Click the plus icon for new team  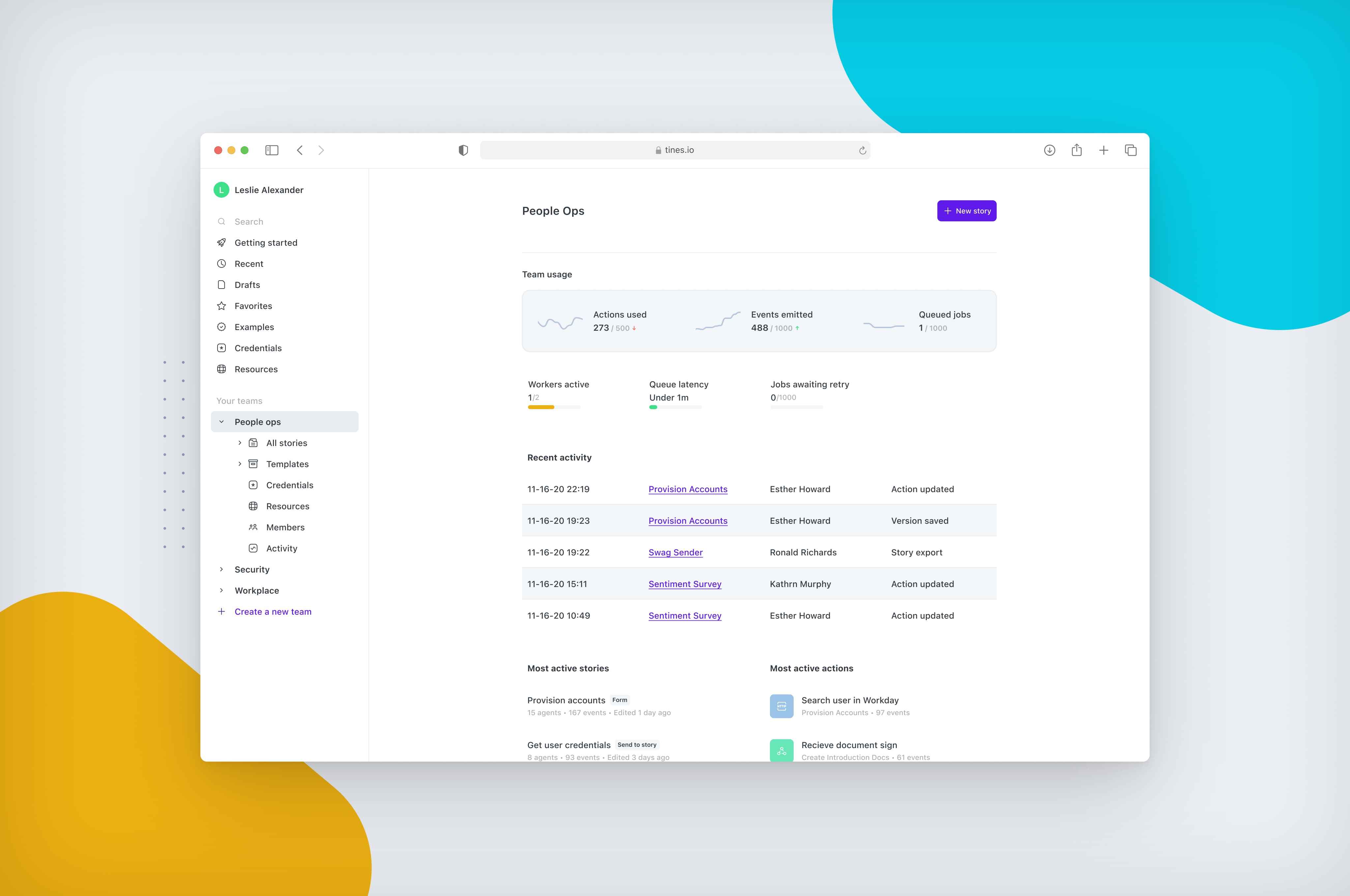coord(221,611)
